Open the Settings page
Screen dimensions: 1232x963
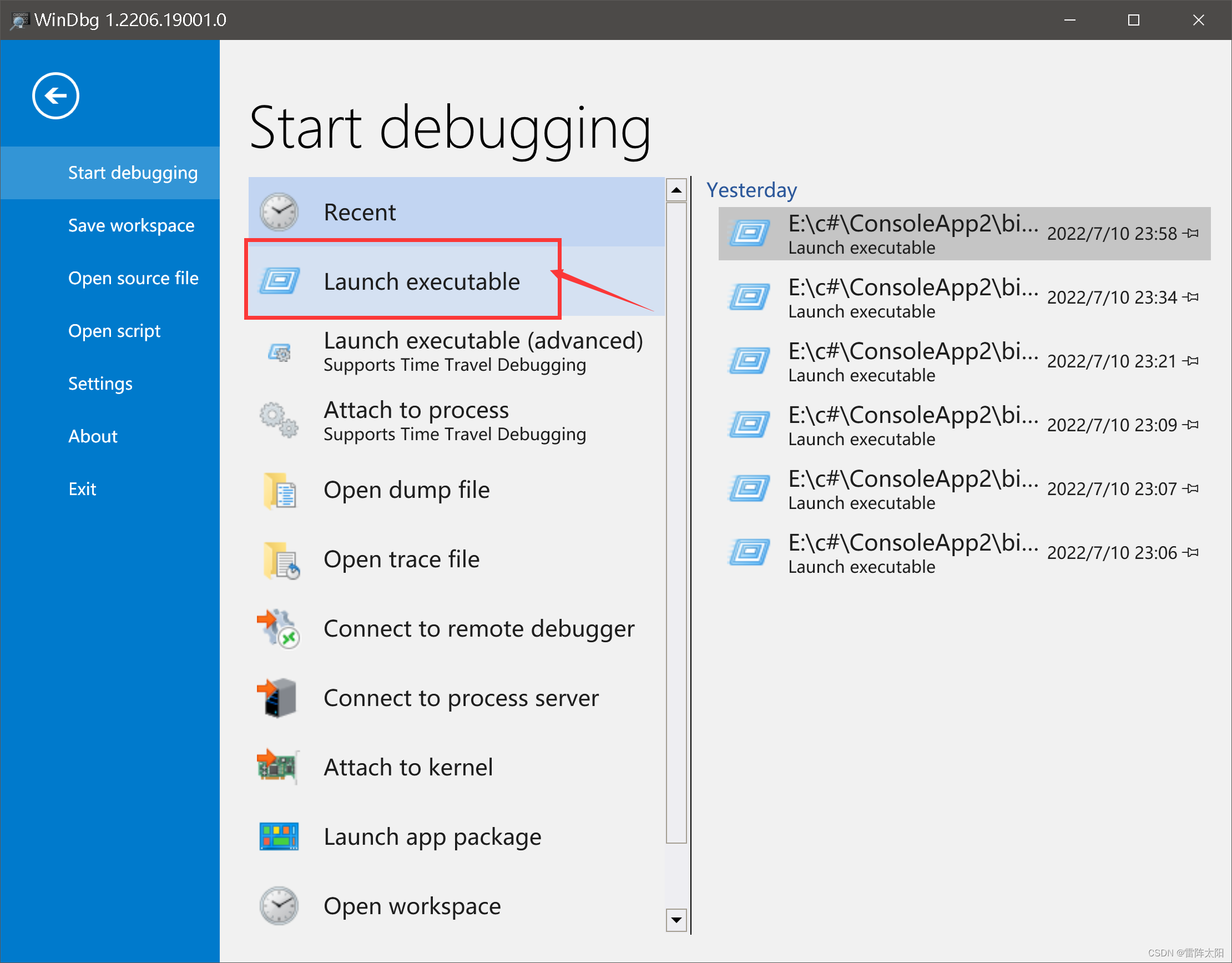coord(100,383)
